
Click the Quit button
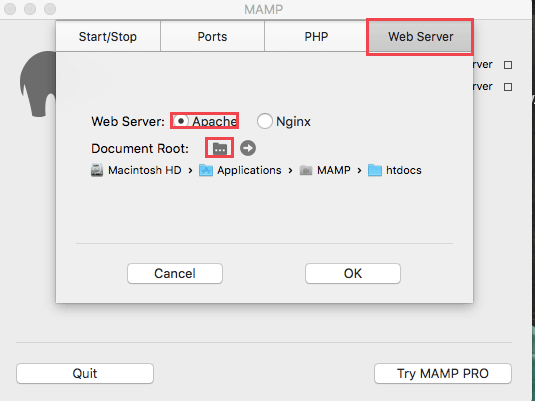pyautogui.click(x=85, y=373)
